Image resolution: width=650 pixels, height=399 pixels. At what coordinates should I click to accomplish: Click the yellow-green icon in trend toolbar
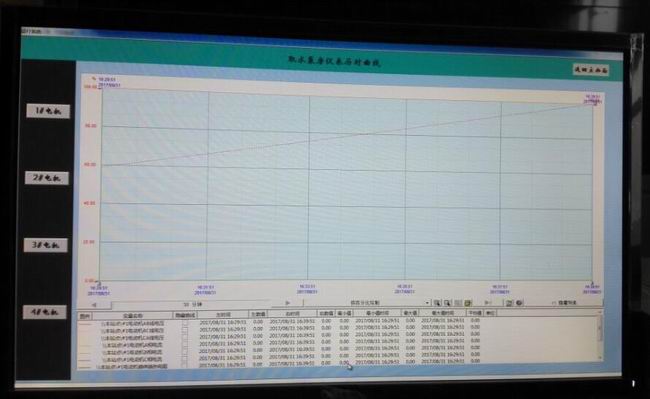[x=468, y=303]
